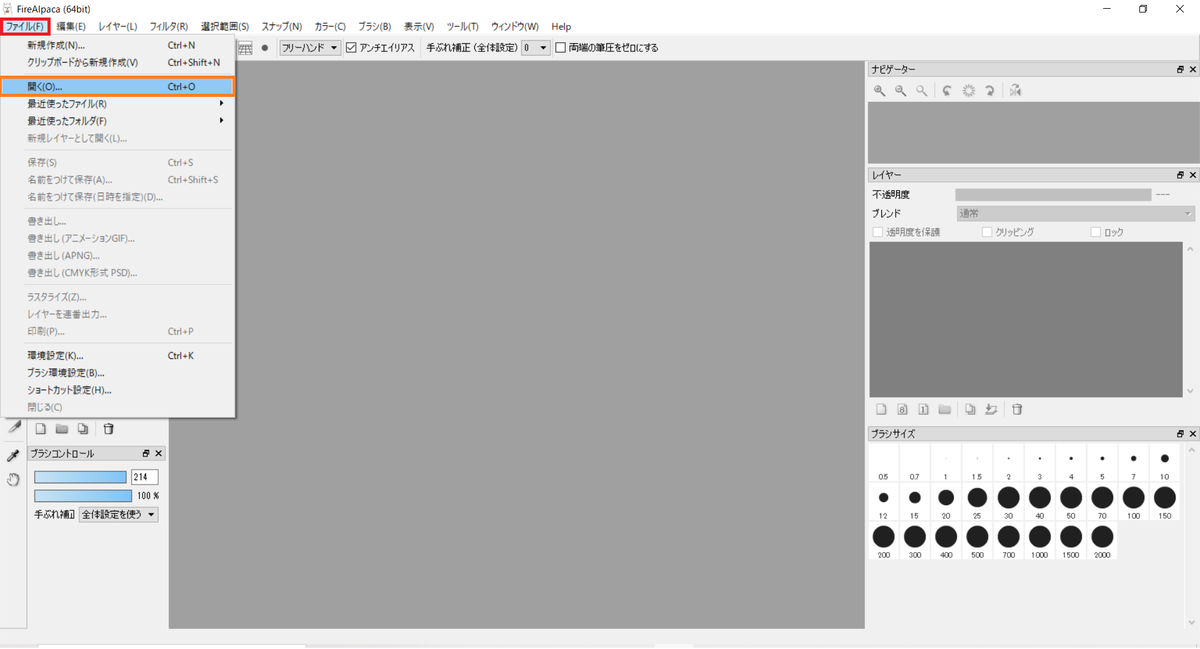
Task: Open the ウィンドウ(W) menu
Action: [x=514, y=26]
